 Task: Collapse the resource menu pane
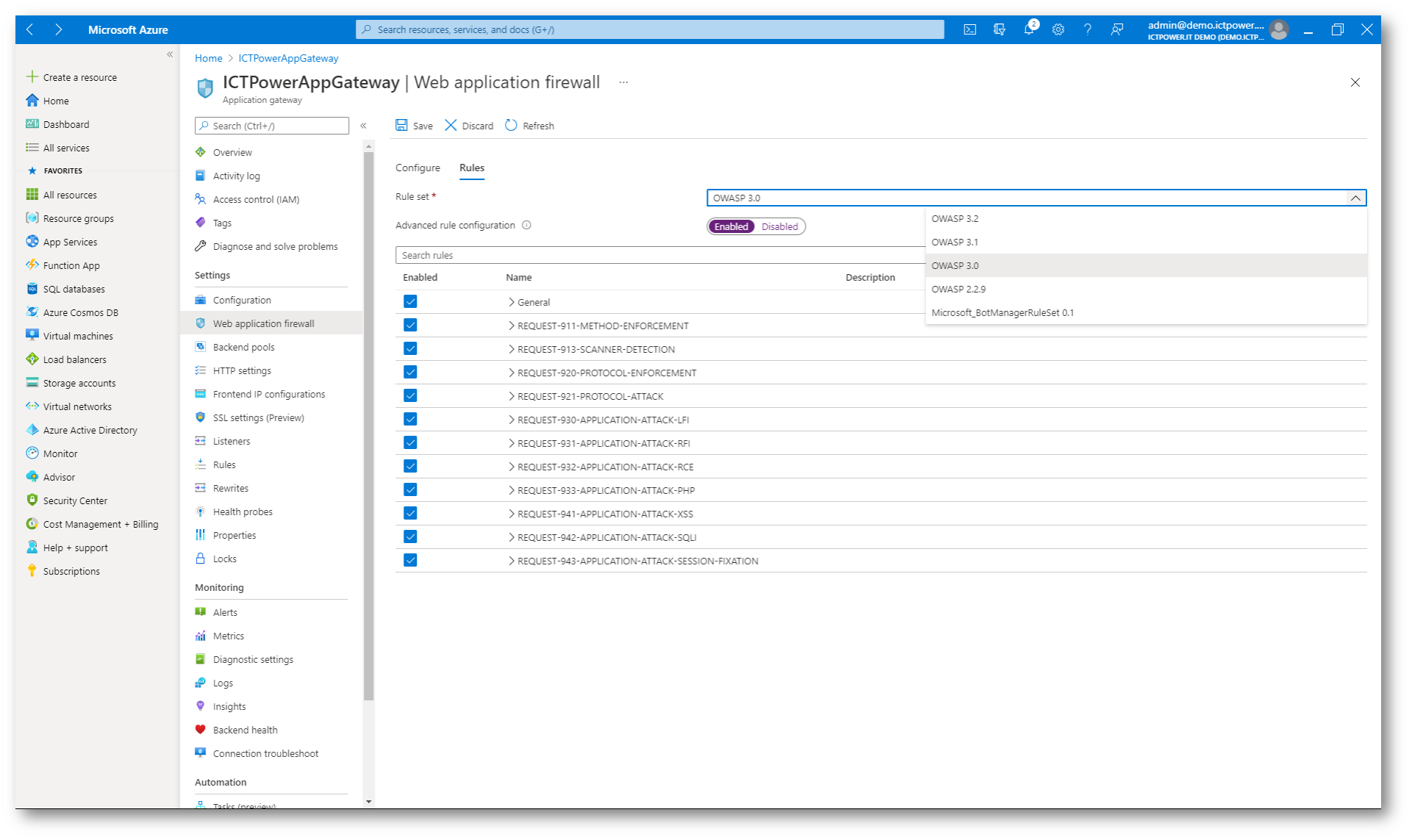coord(363,126)
